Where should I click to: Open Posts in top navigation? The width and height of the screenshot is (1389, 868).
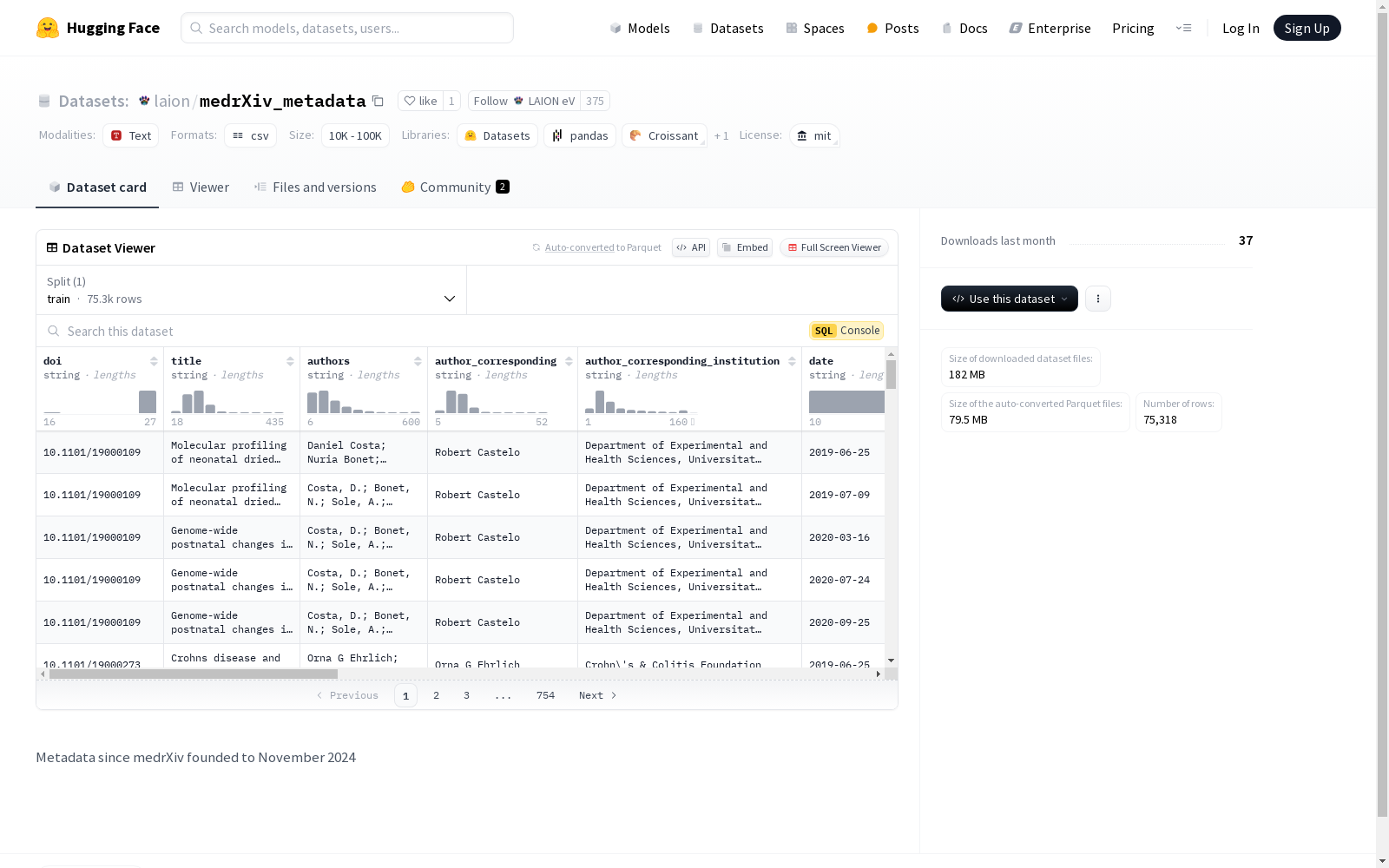(892, 28)
